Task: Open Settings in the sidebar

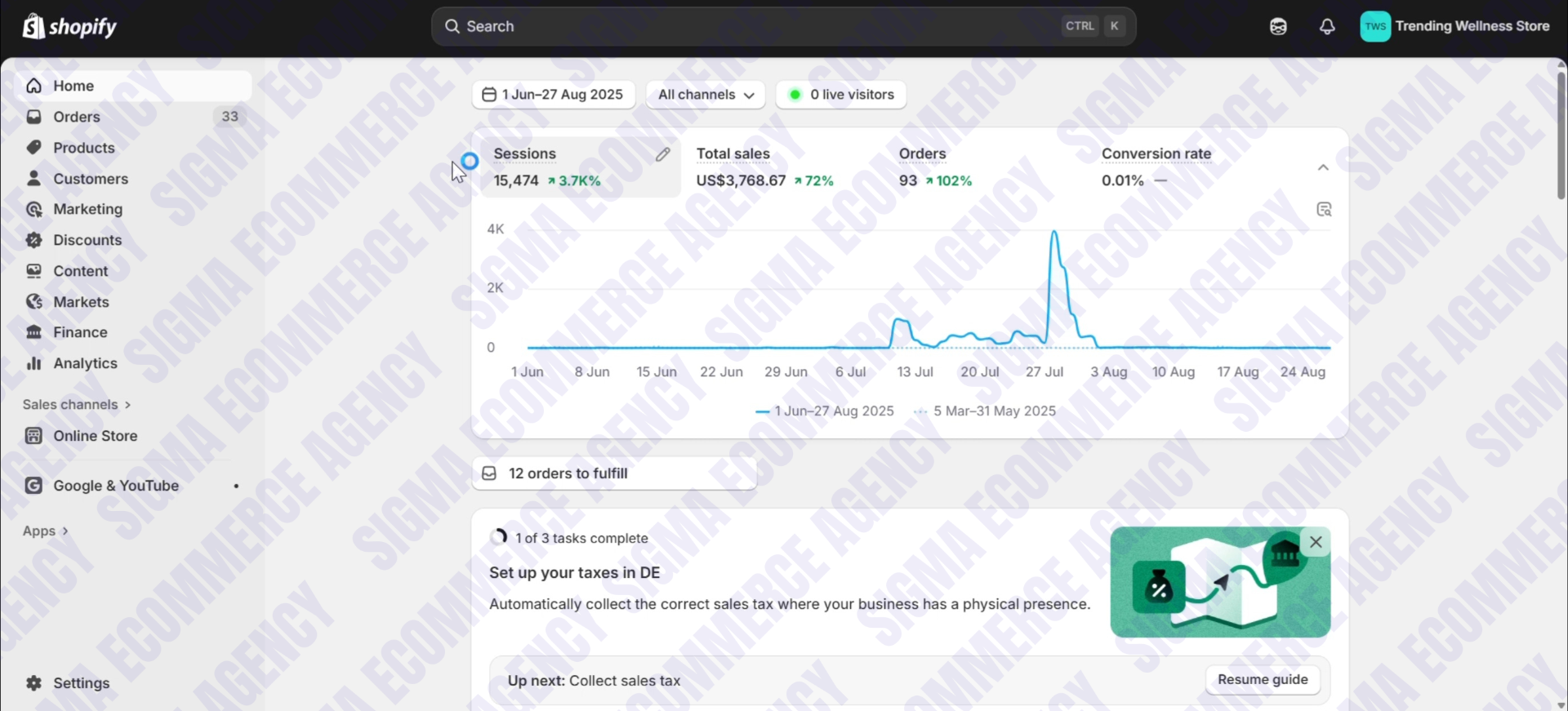Action: point(134,683)
